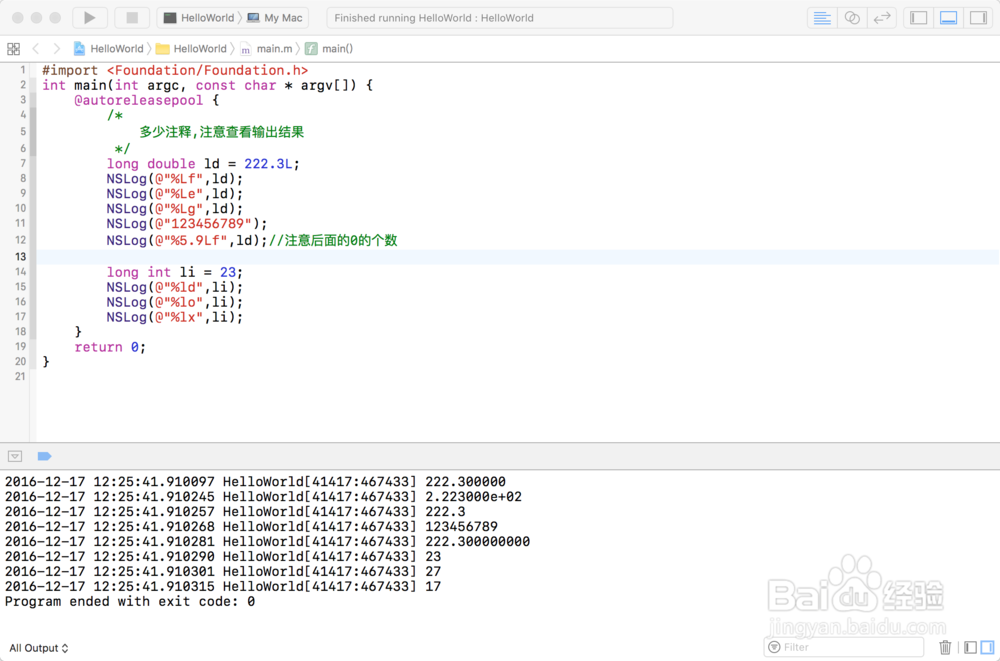Clear the console with trash icon
The image size is (1000, 661).
coord(945,647)
